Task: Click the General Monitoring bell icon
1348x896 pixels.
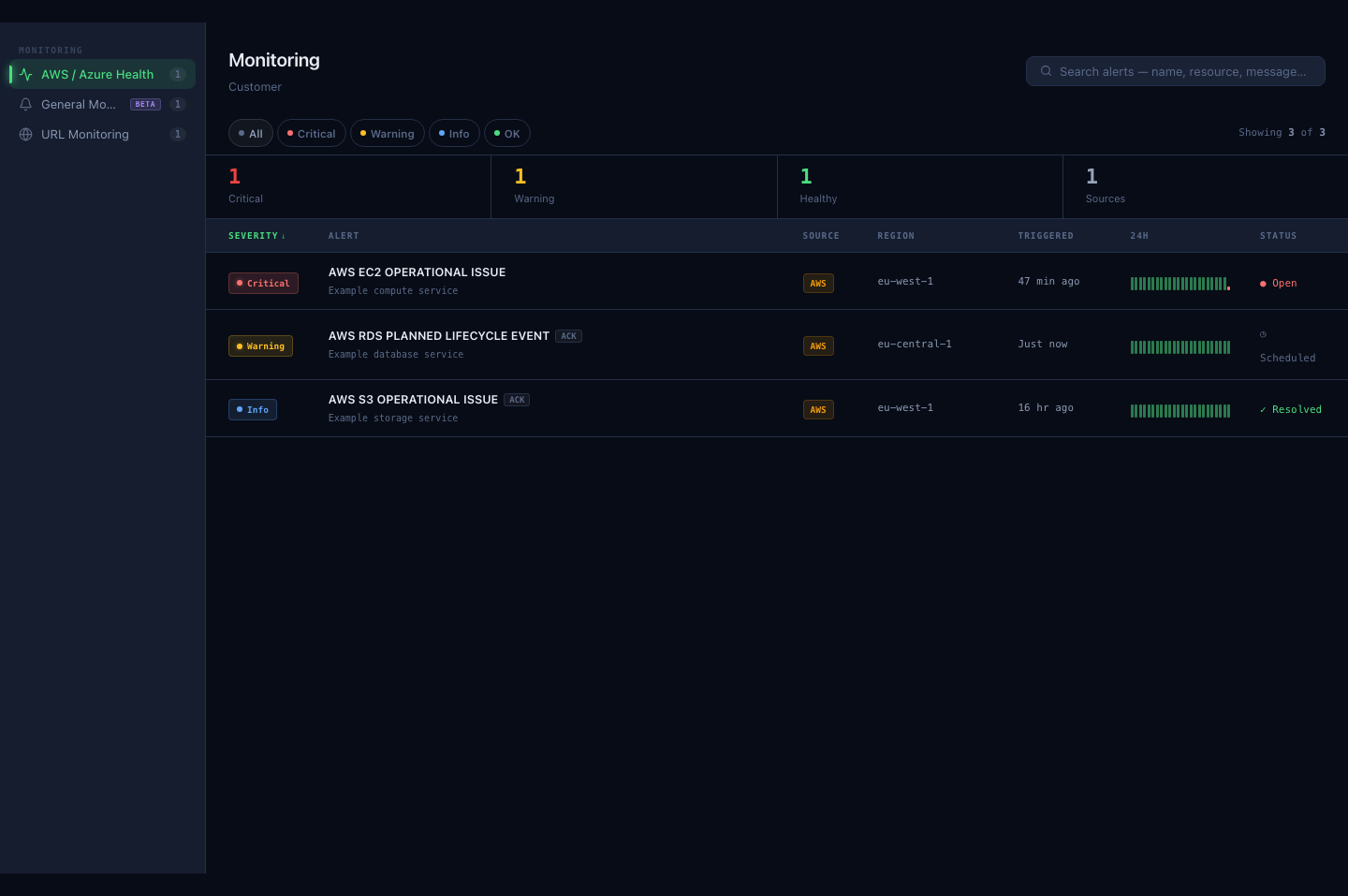Action: pos(26,105)
